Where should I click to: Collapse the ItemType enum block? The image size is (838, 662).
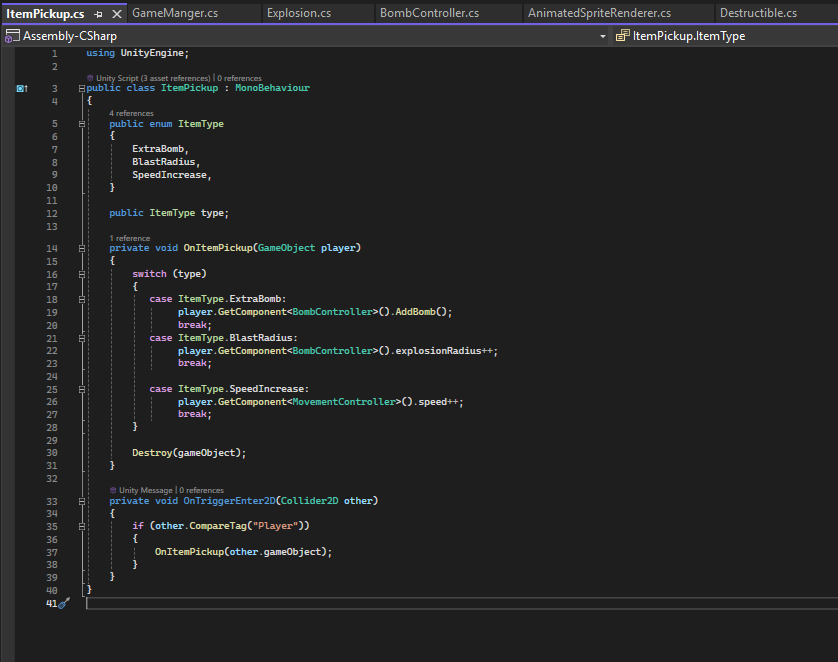coord(81,124)
